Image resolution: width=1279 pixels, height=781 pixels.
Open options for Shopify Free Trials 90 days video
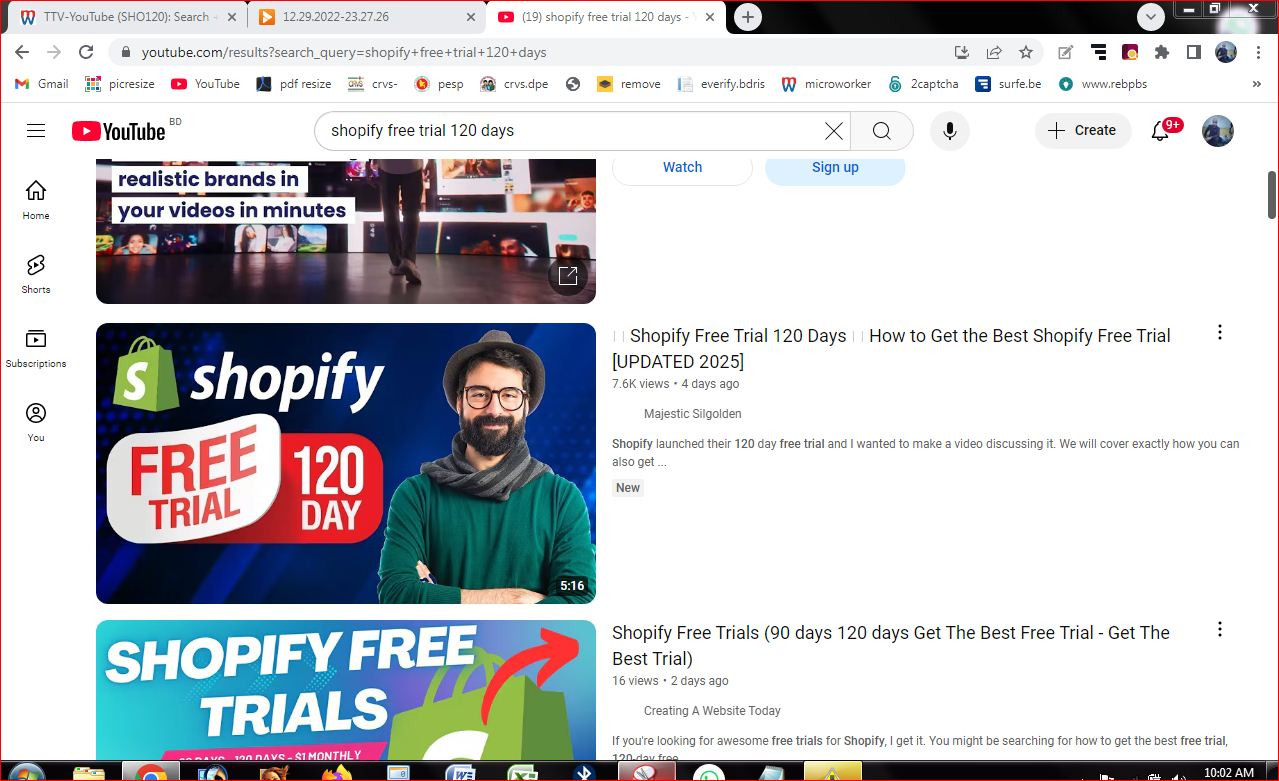coord(1220,630)
